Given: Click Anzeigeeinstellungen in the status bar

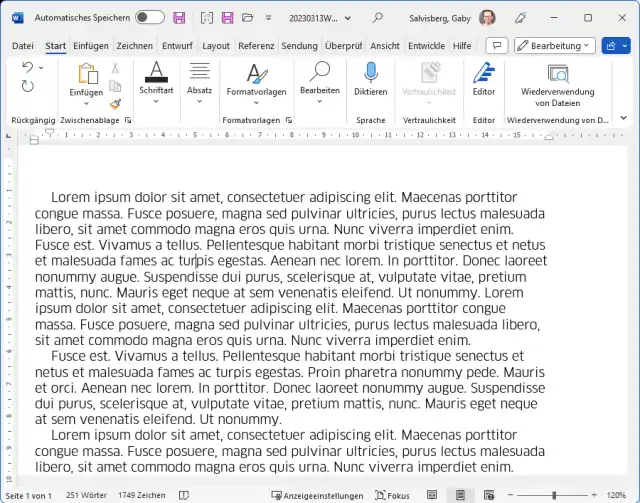Looking at the screenshot, I should point(320,495).
